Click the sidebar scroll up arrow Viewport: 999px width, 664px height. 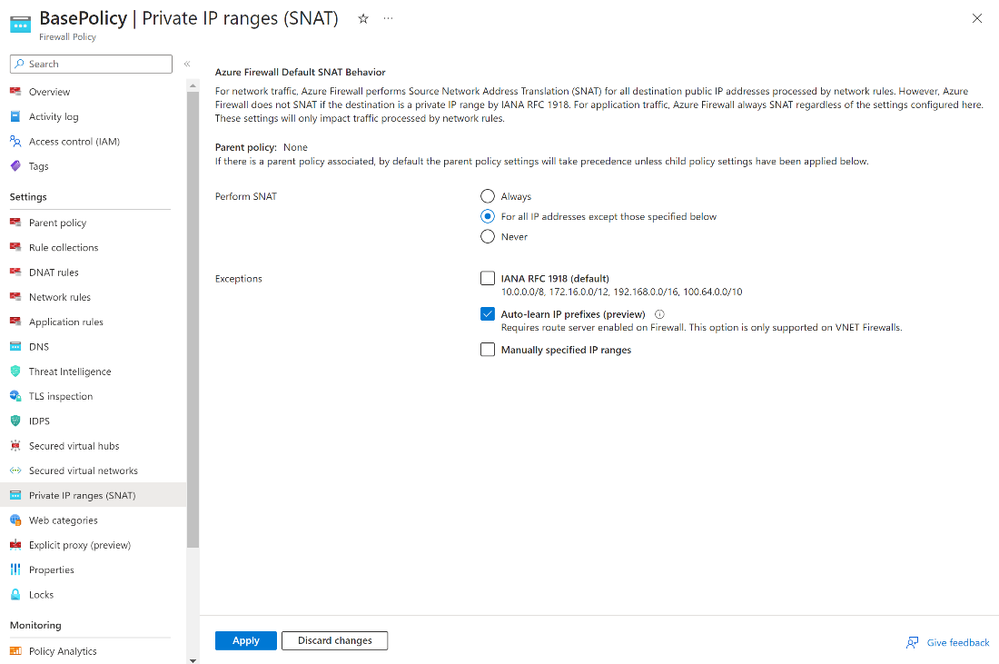coord(193,85)
